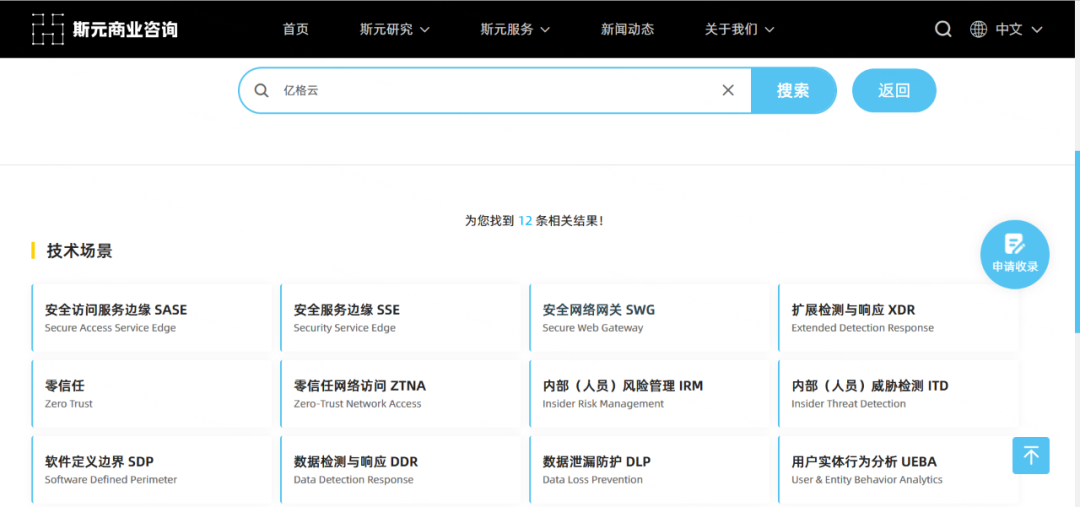Expand the 关于我们 dropdown menu
This screenshot has height=507, width=1080.
pos(740,29)
